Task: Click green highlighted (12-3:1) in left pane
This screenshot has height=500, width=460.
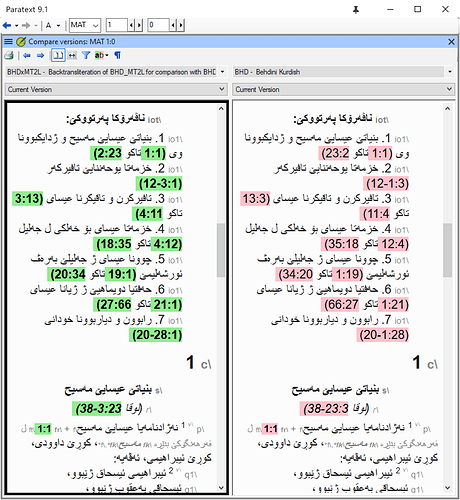Action: coord(159,184)
